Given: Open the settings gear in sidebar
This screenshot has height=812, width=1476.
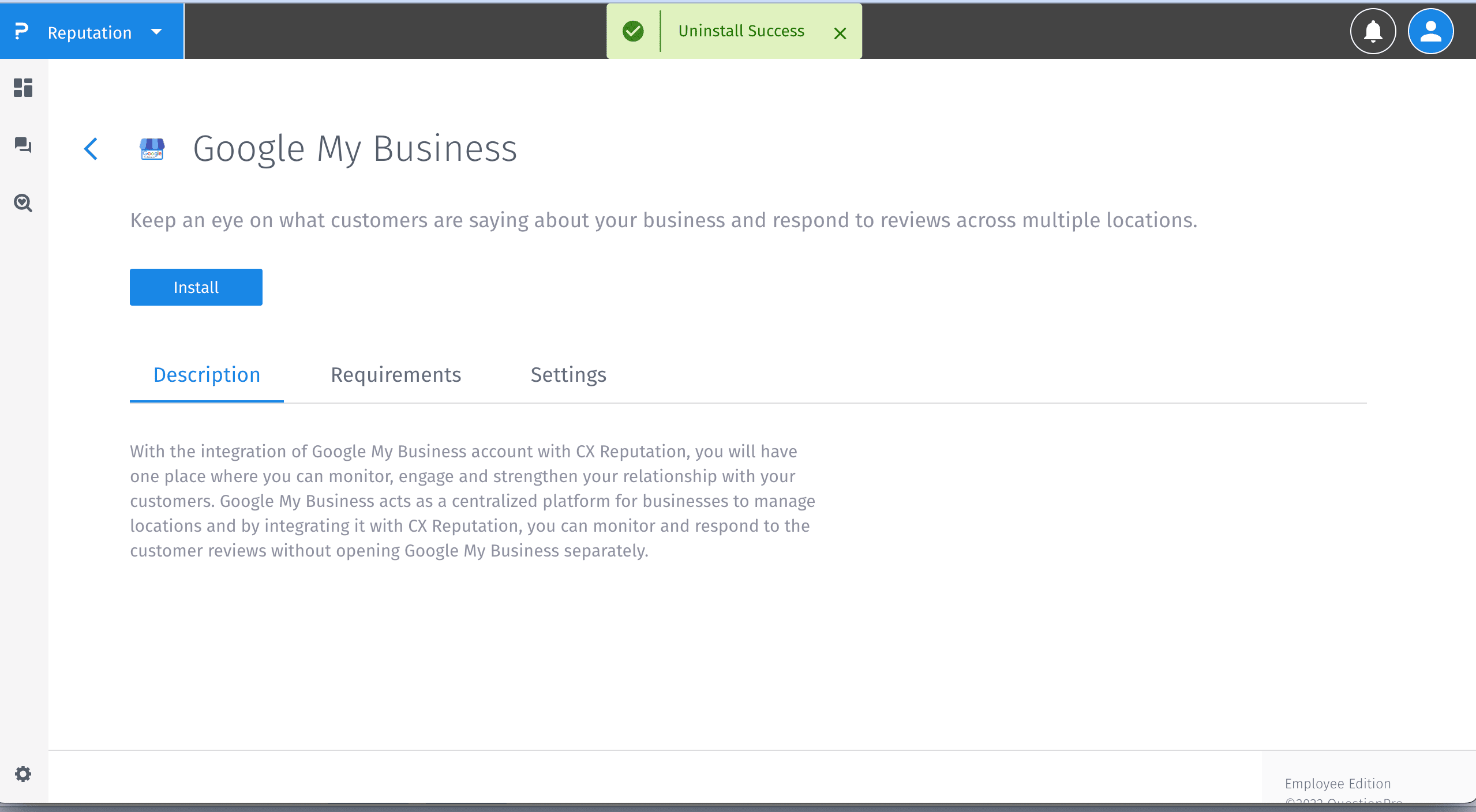Looking at the screenshot, I should point(23,774).
